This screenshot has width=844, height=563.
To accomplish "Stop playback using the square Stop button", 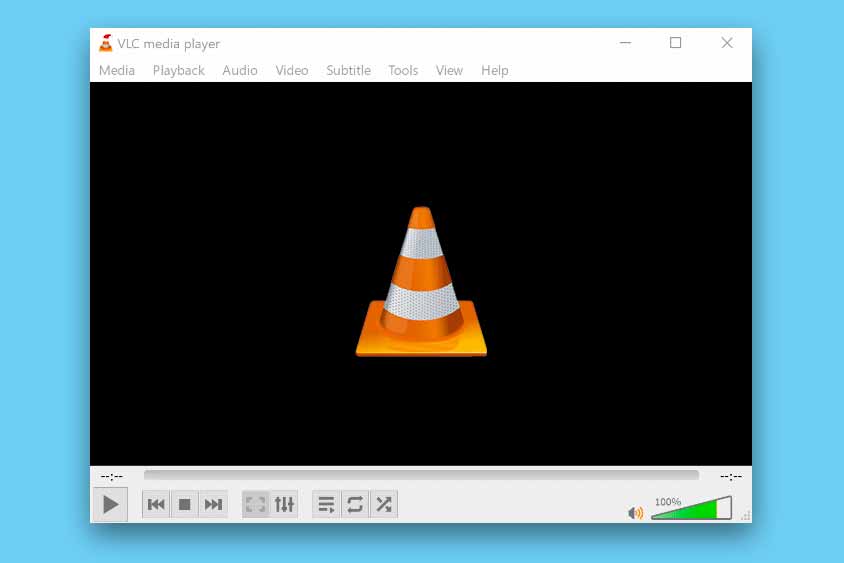I will [185, 504].
